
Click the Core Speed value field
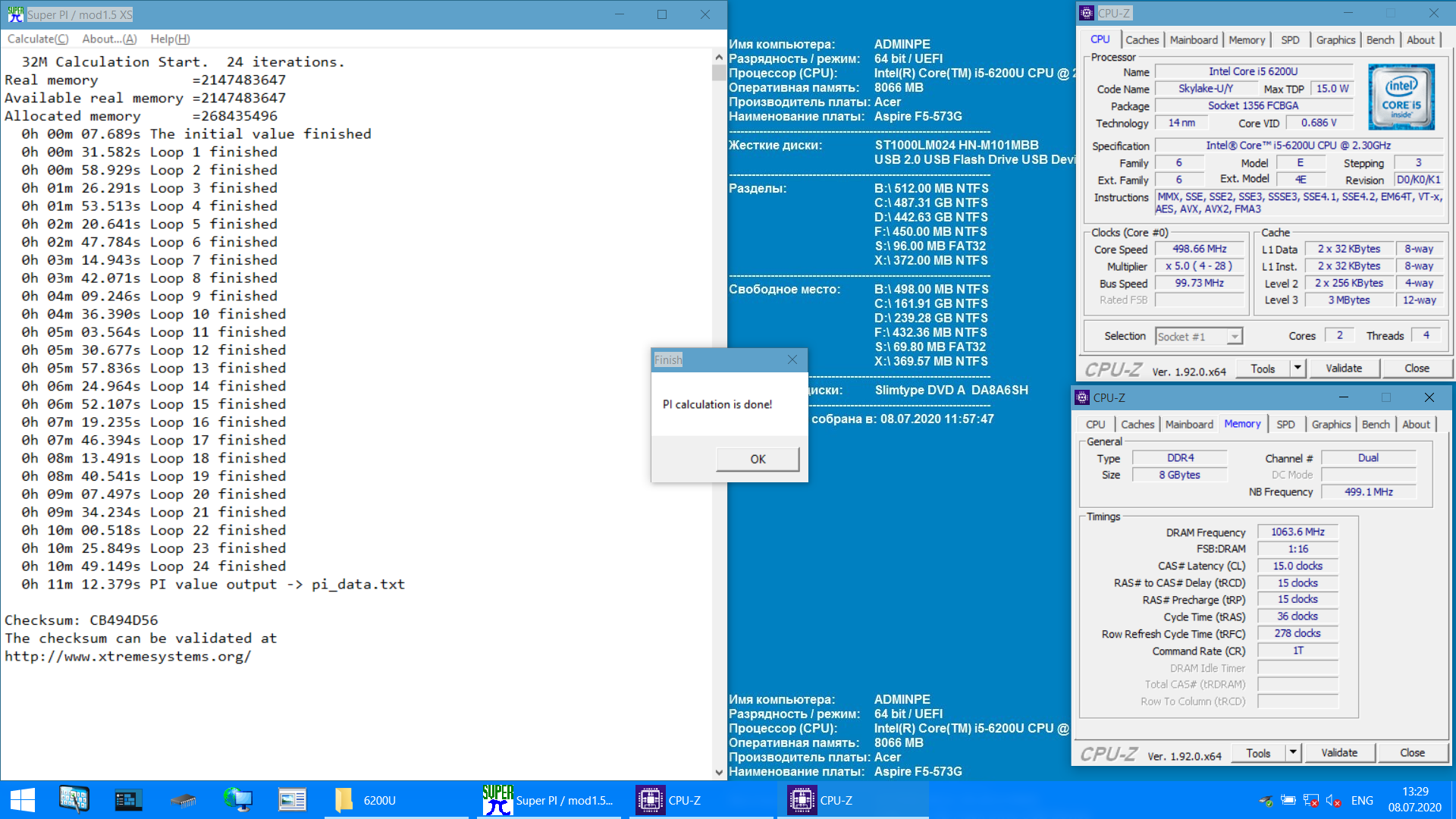1199,249
